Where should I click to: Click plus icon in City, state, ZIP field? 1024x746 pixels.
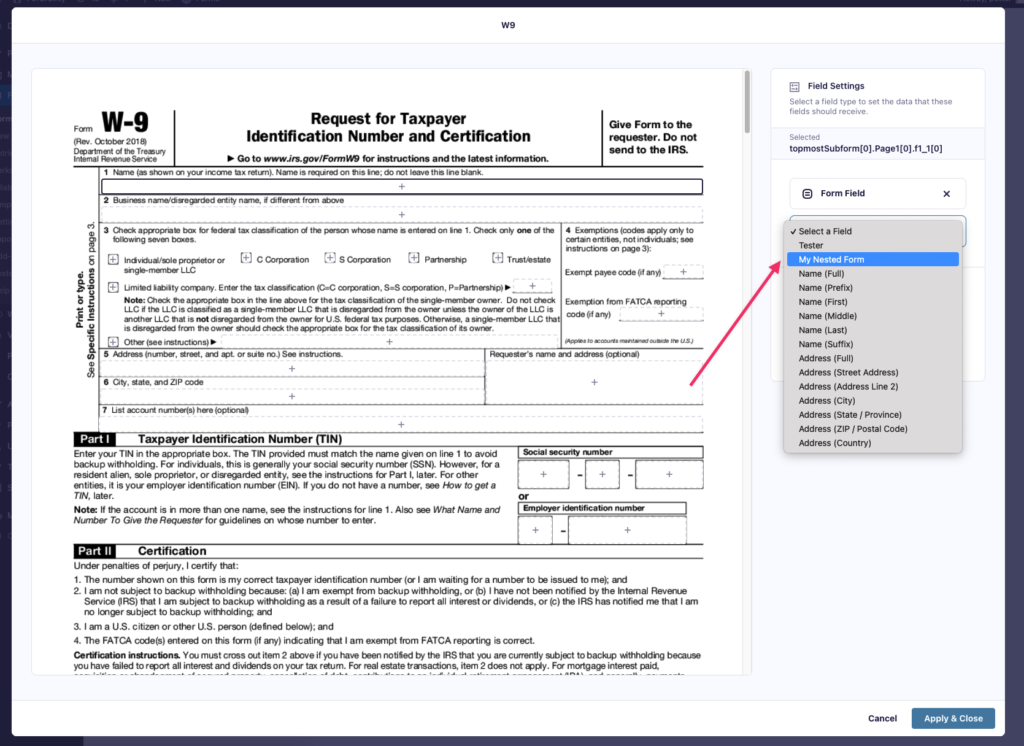coord(292,396)
